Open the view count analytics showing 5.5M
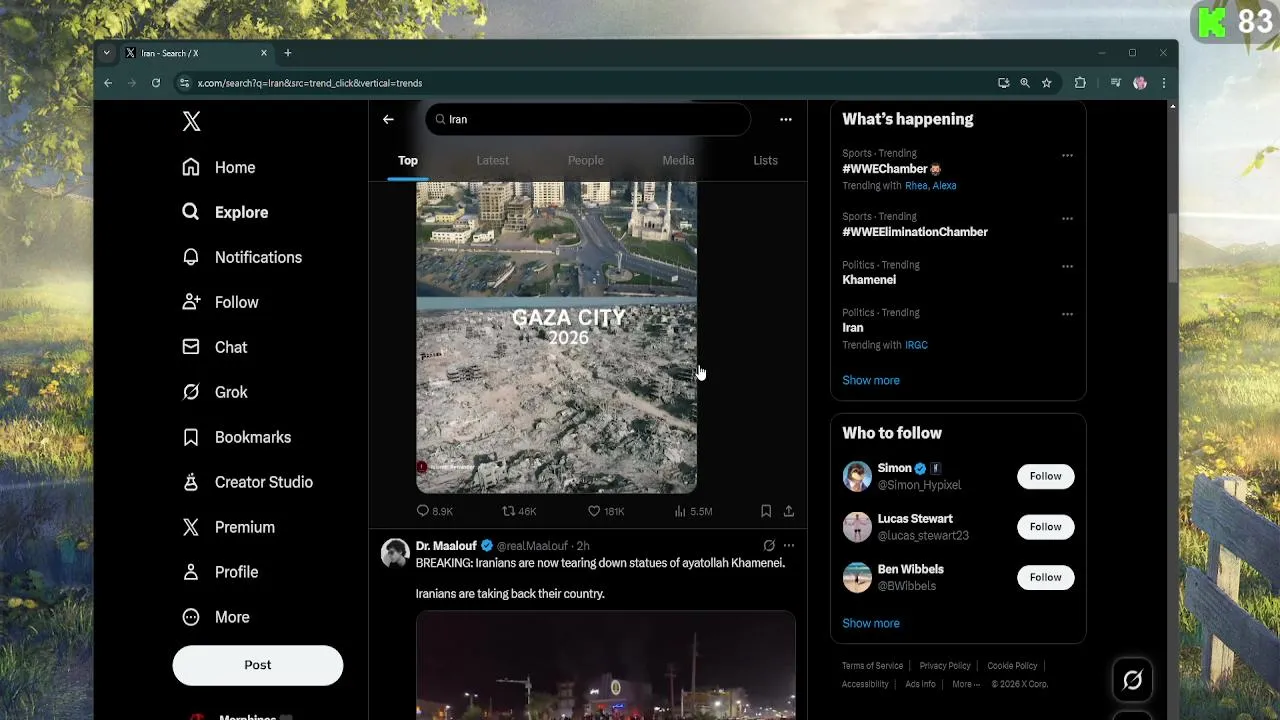The image size is (1280, 720). [693, 511]
